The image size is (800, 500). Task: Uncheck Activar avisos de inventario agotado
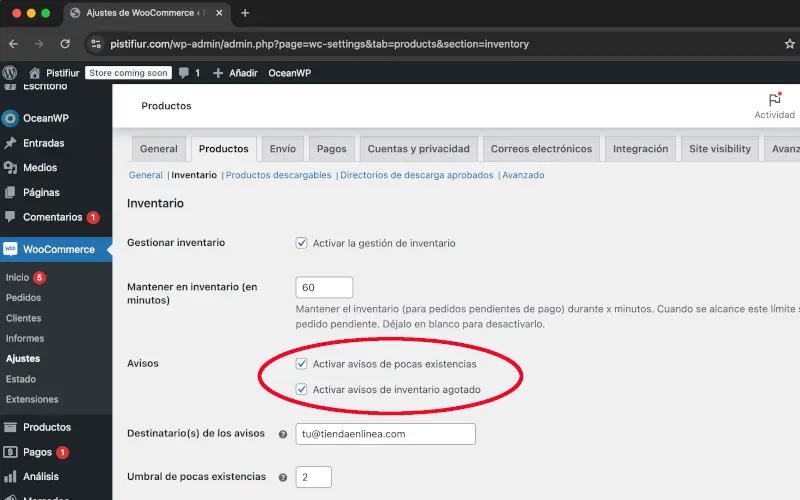tap(302, 389)
